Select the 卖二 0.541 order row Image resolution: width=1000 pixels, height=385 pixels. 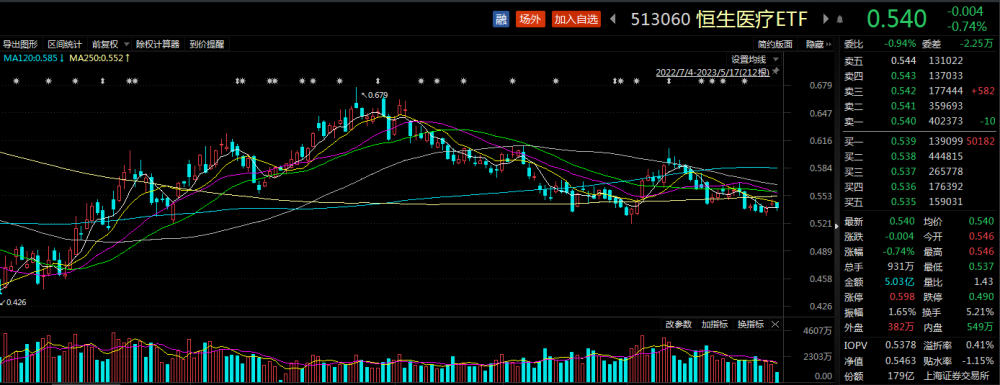918,106
